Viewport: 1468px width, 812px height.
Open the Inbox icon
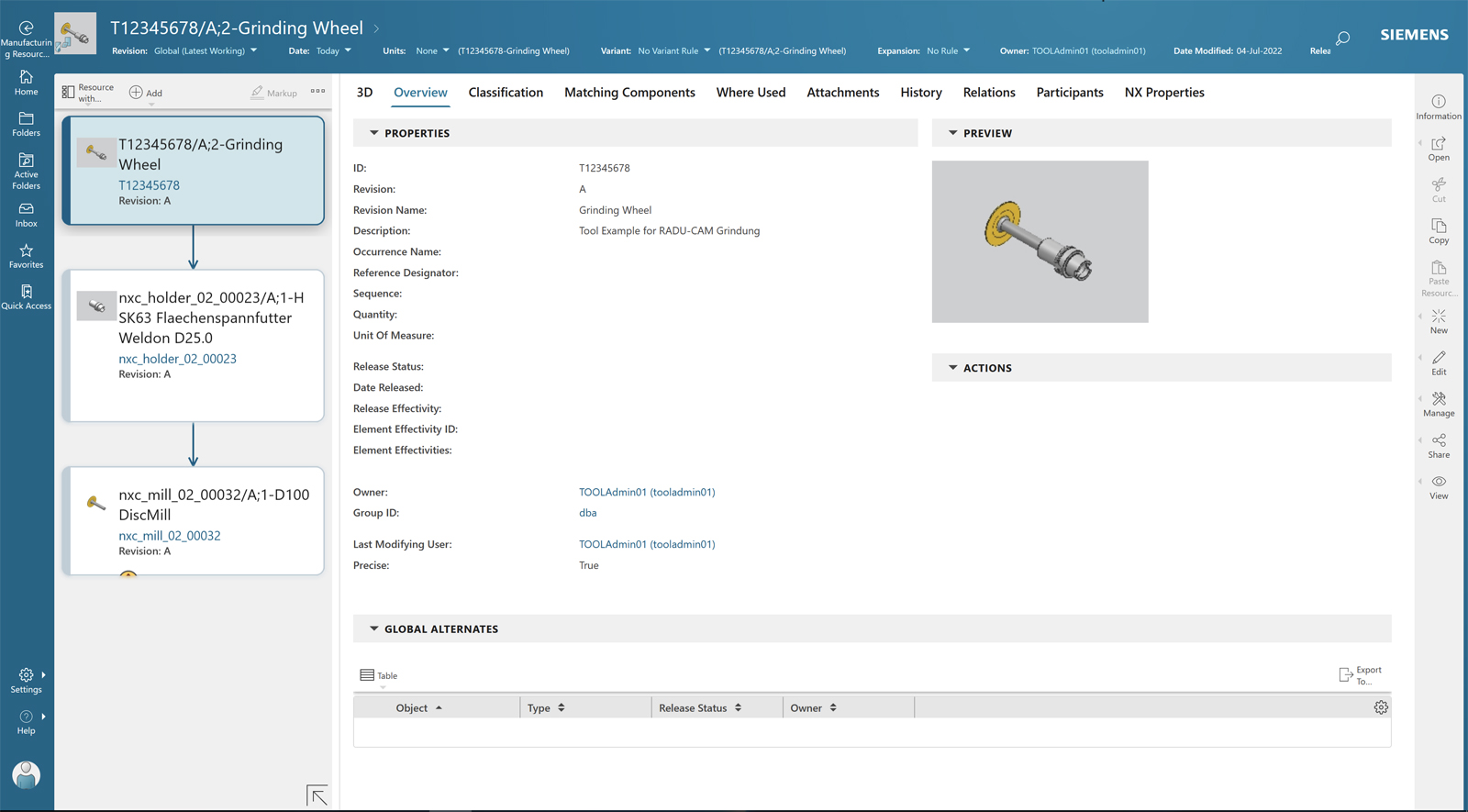(26, 215)
